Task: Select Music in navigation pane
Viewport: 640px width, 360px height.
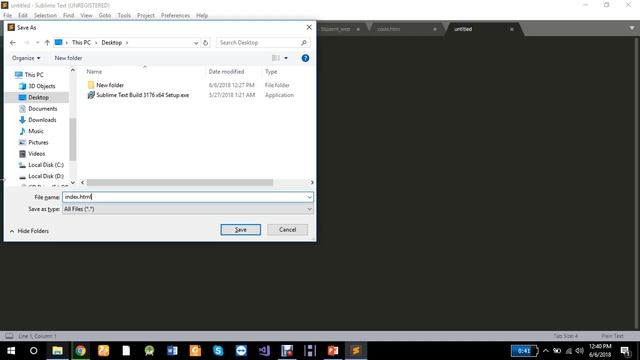Action: 36,131
